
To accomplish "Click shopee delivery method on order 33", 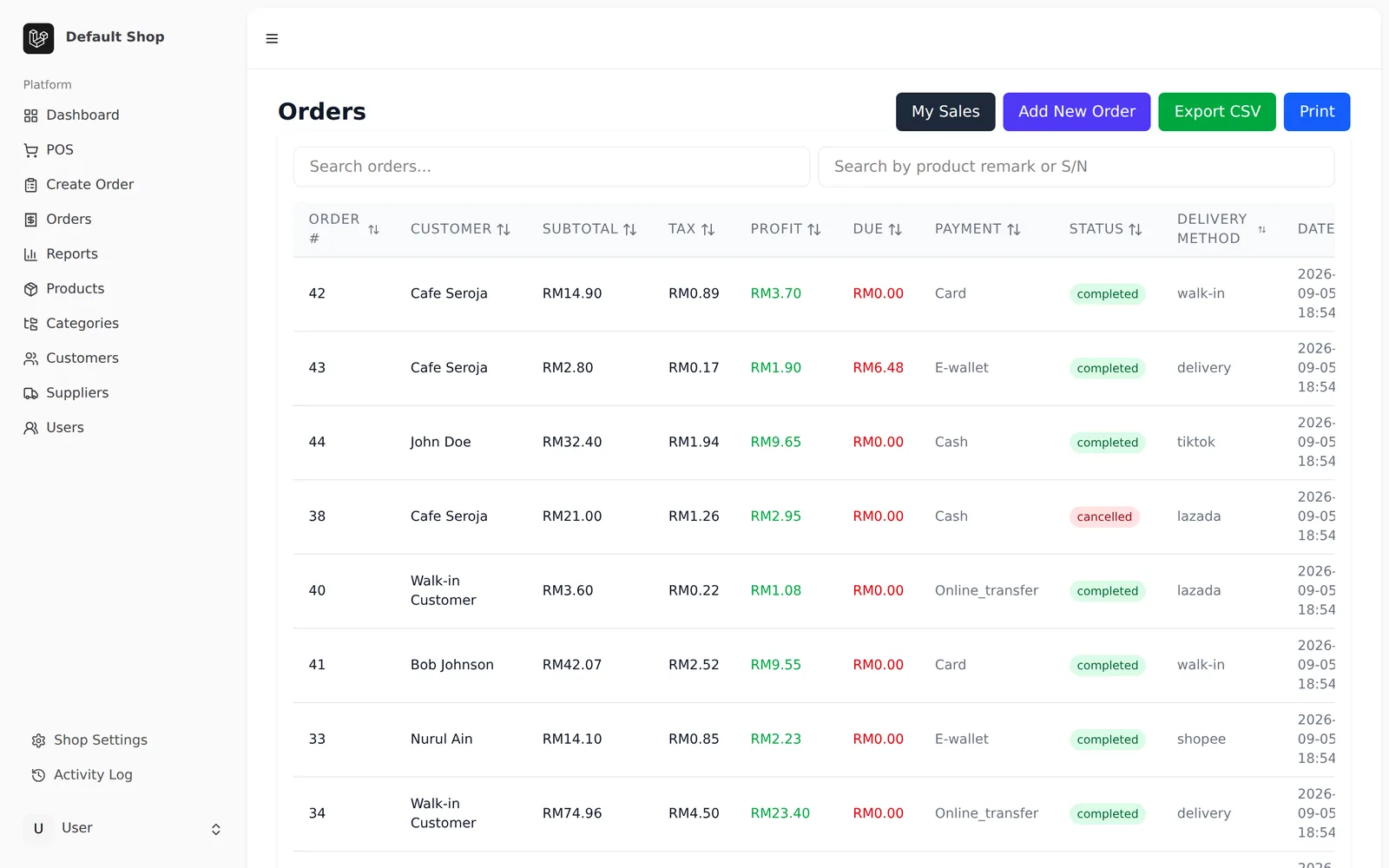I will click(1201, 740).
